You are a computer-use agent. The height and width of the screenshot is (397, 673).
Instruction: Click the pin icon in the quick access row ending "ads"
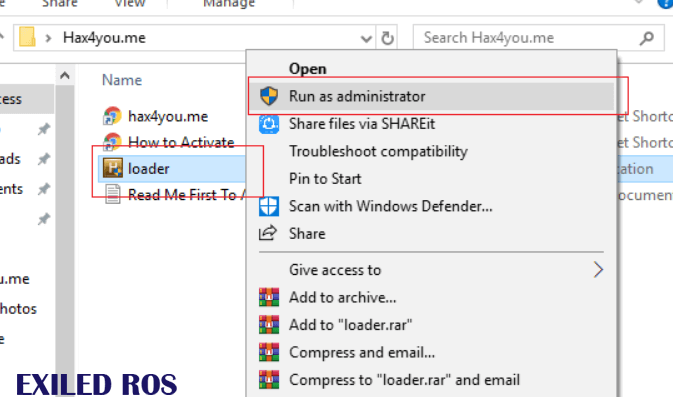pos(43,159)
